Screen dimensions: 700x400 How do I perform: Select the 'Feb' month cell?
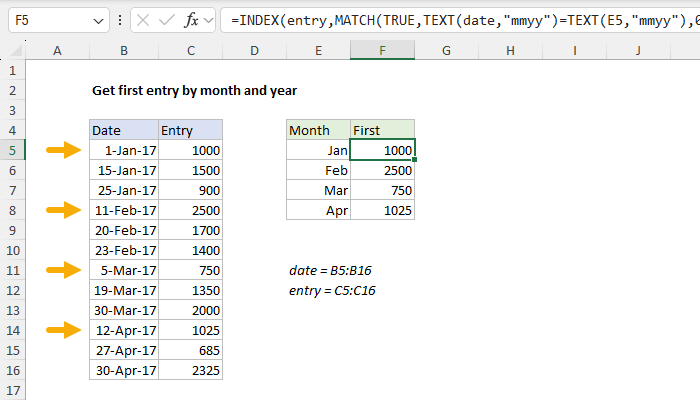click(x=318, y=171)
